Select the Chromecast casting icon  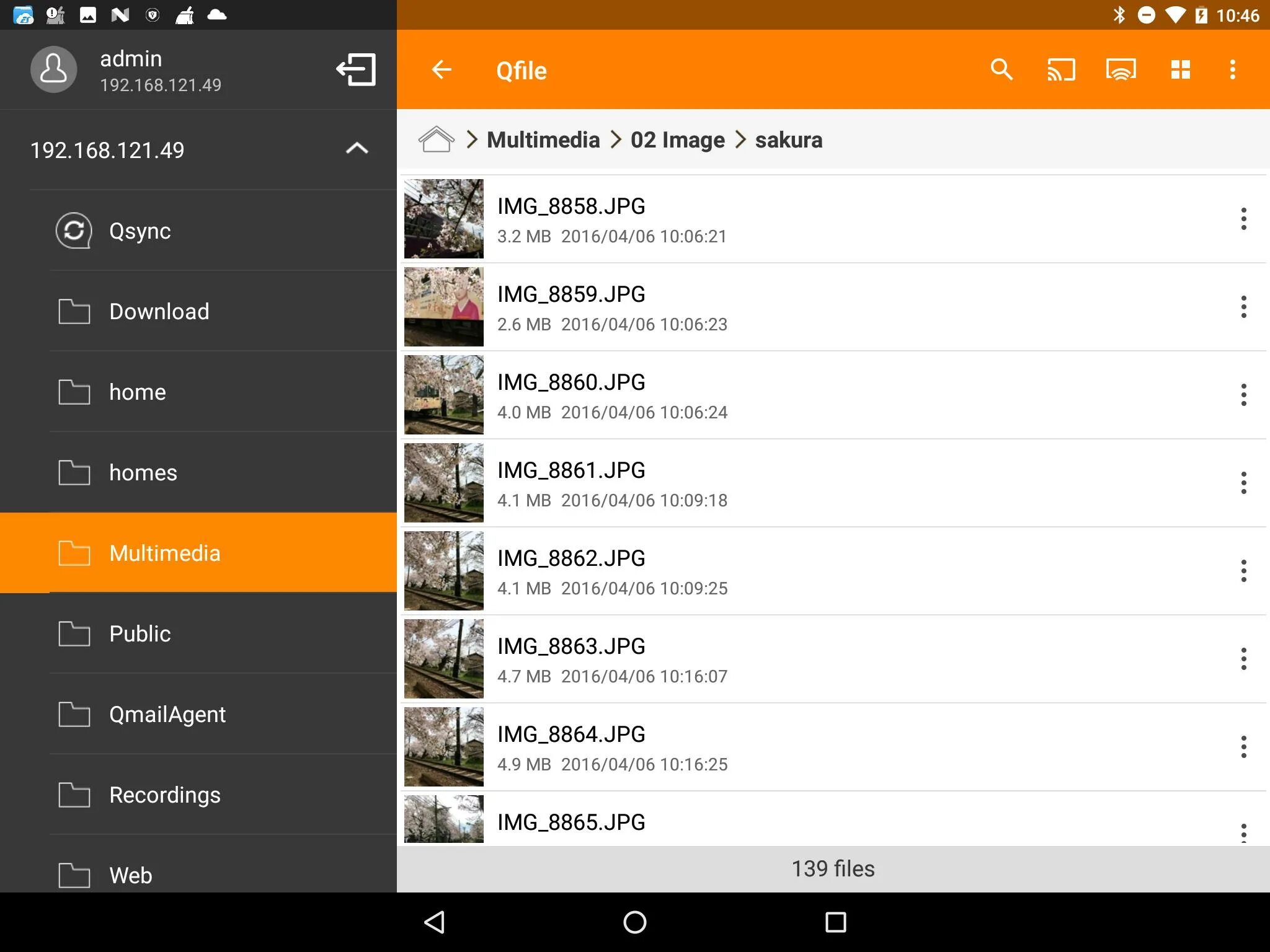[x=1061, y=69]
